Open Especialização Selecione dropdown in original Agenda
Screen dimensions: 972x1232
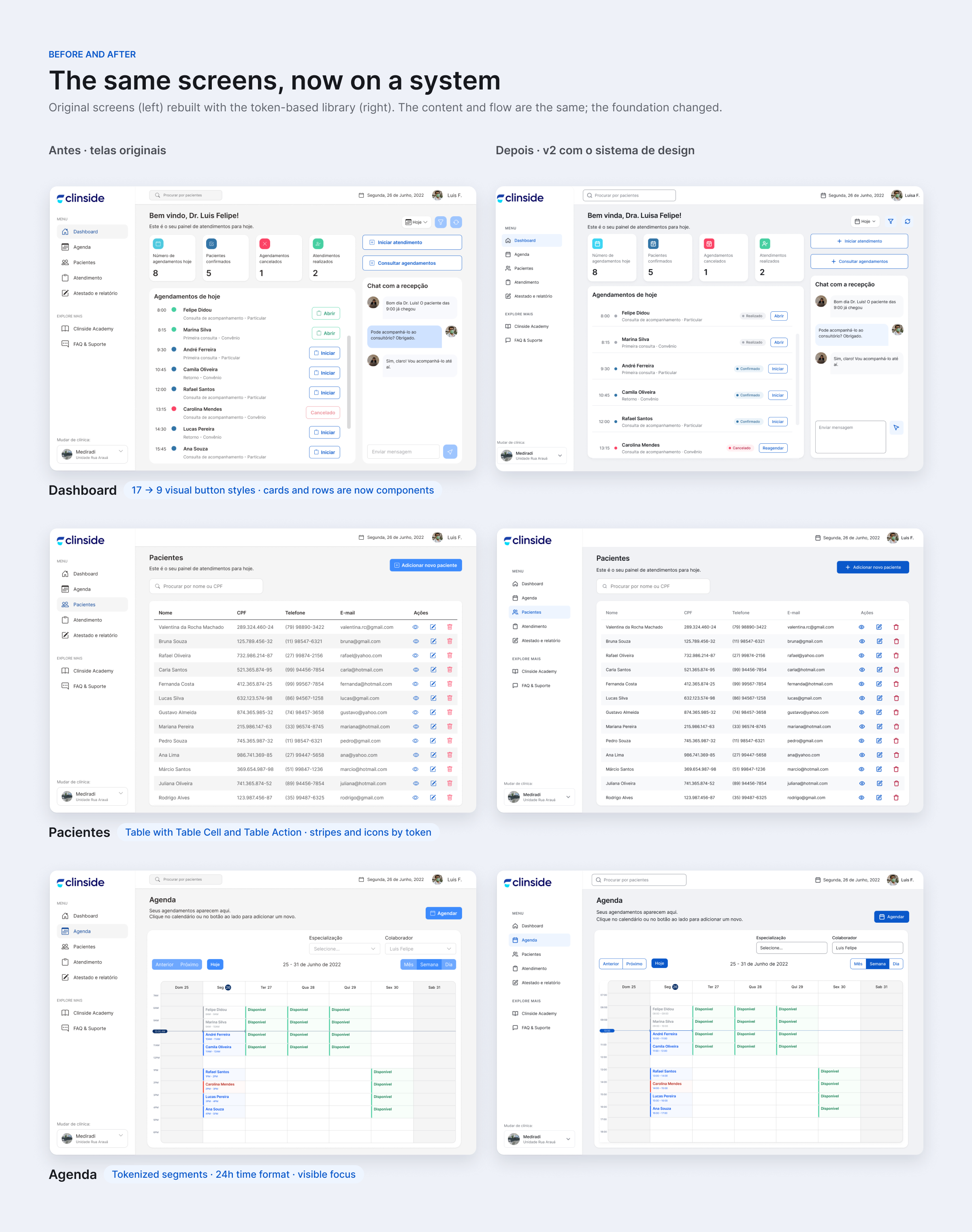[344, 949]
